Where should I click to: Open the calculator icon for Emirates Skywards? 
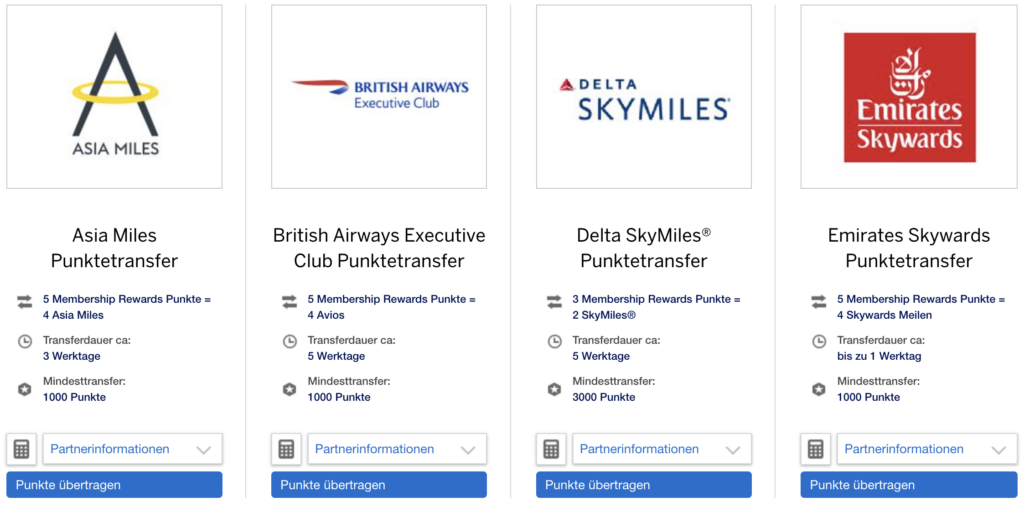coord(816,450)
